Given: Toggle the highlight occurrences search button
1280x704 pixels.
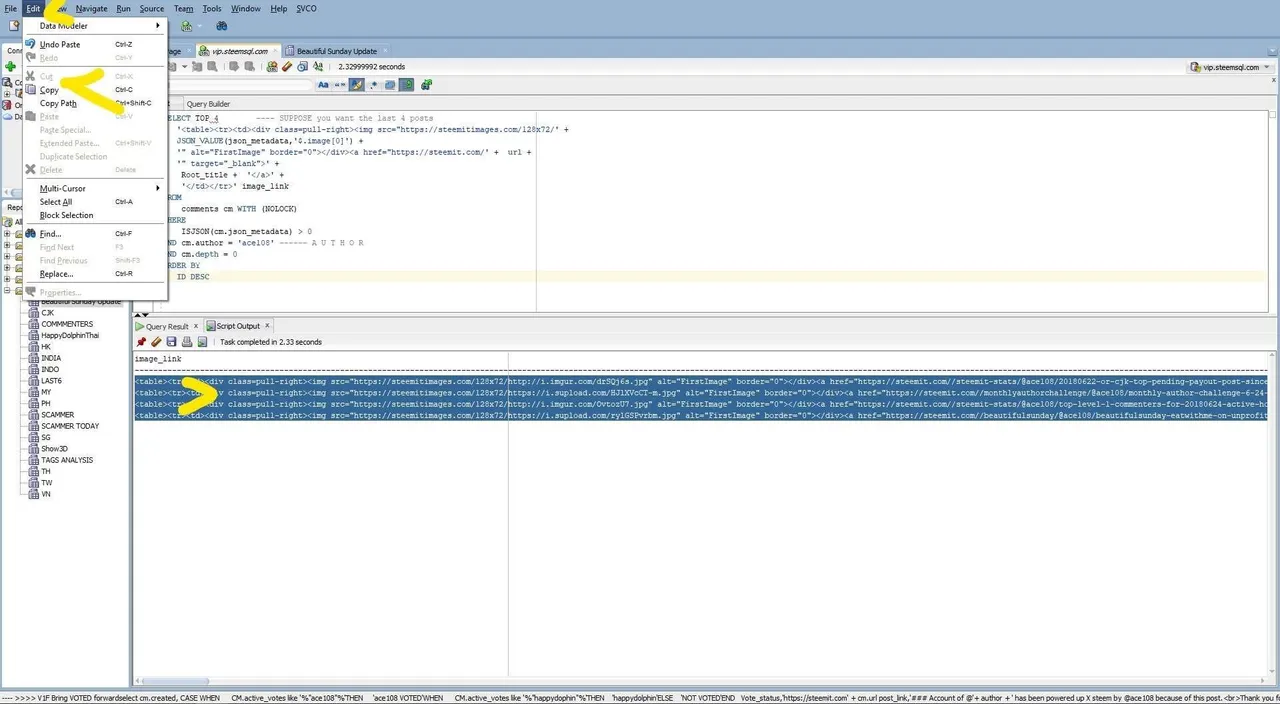Looking at the screenshot, I should click(357, 85).
